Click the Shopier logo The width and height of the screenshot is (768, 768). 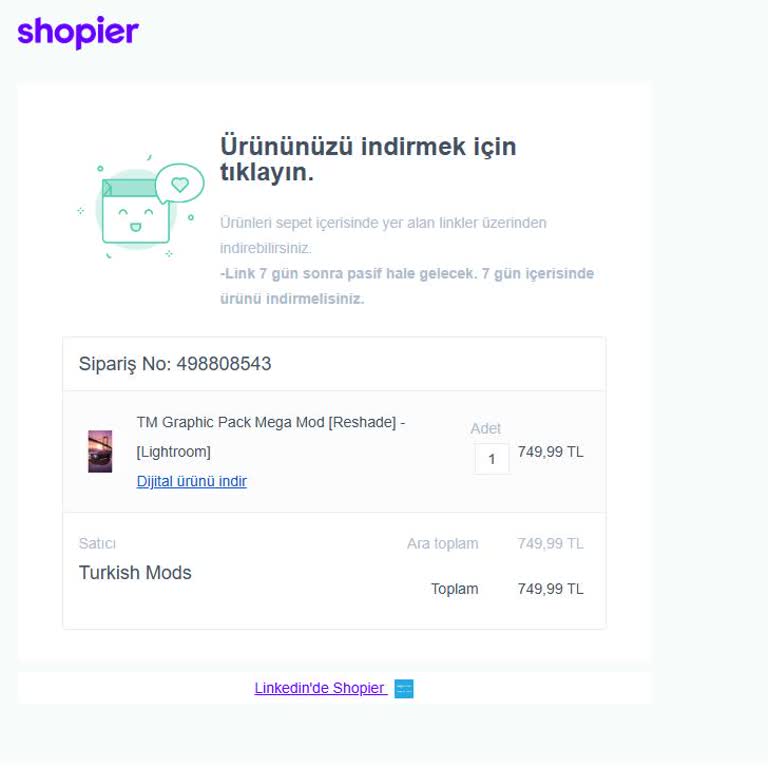click(x=78, y=32)
